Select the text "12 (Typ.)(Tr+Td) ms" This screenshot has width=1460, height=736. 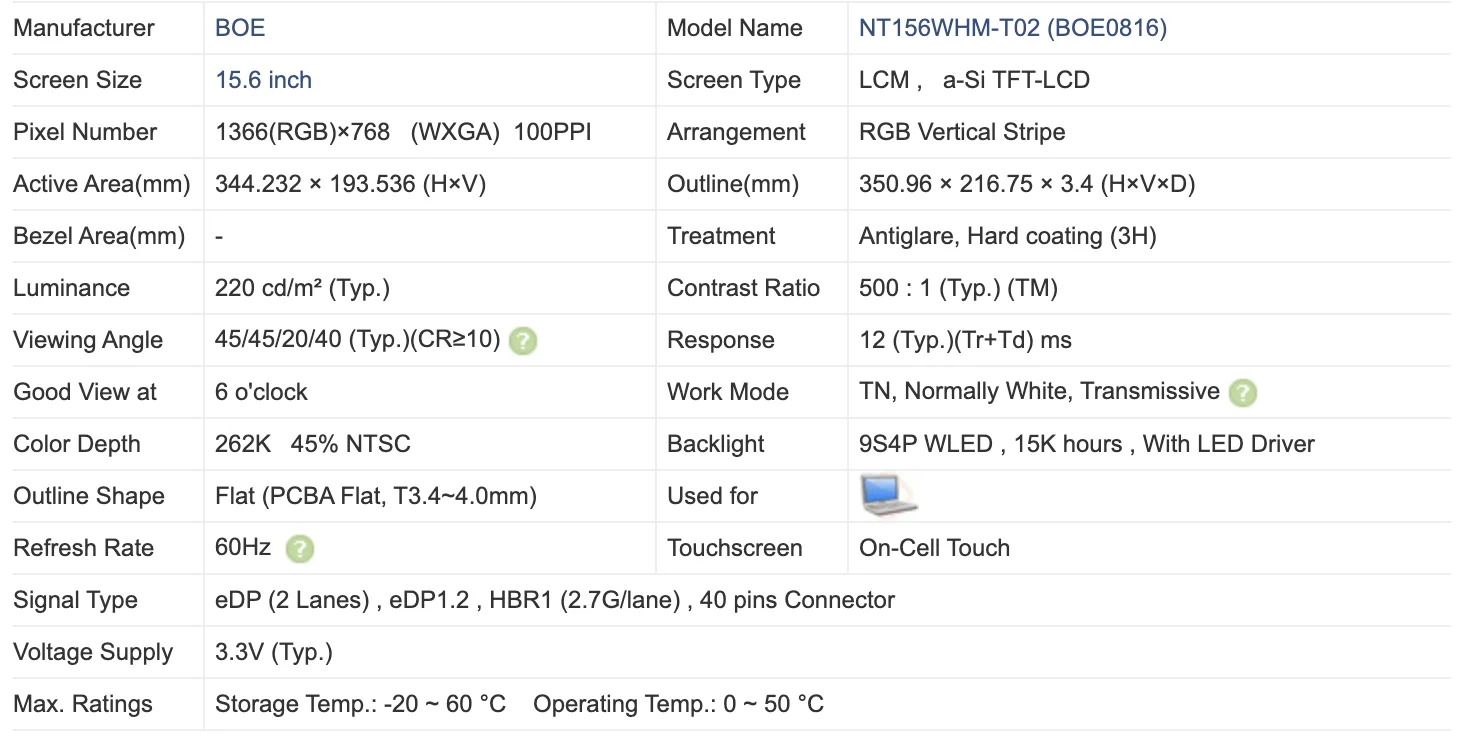tap(965, 340)
